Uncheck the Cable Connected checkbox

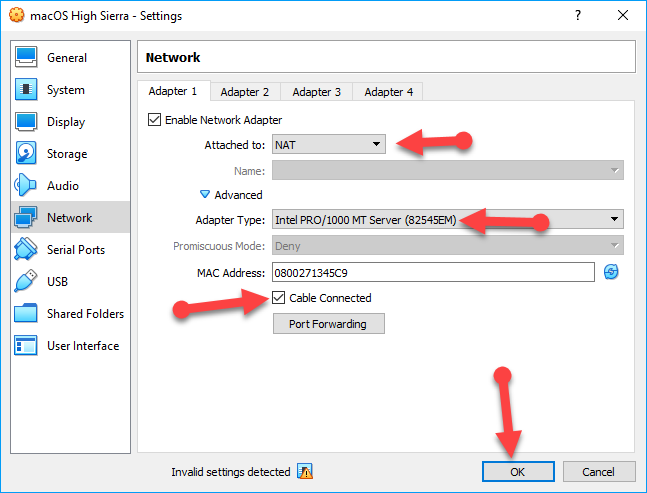tap(279, 298)
